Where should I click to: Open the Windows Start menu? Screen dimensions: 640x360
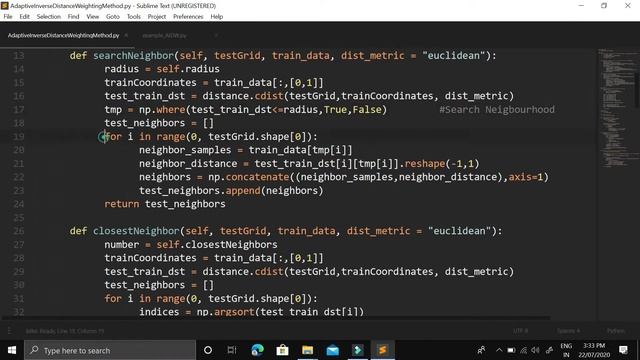point(12,350)
